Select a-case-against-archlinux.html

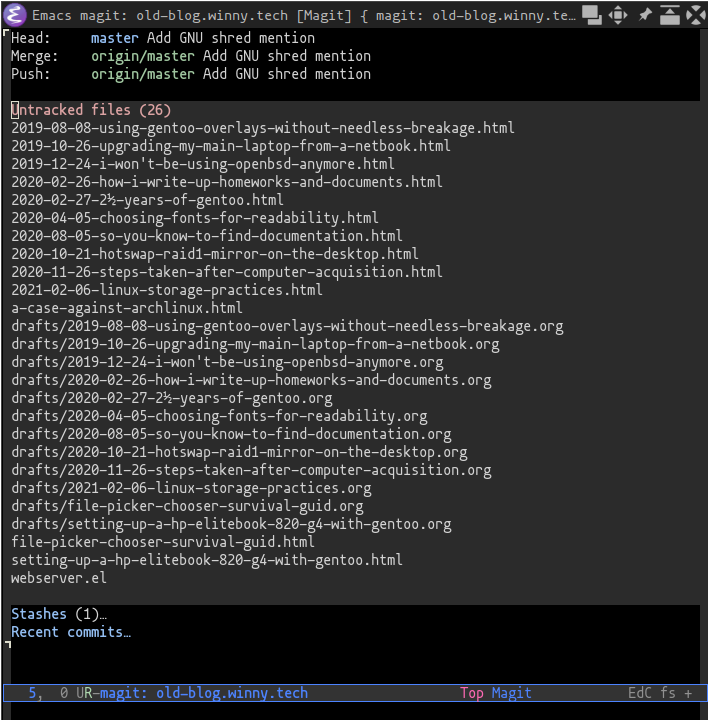[127, 308]
